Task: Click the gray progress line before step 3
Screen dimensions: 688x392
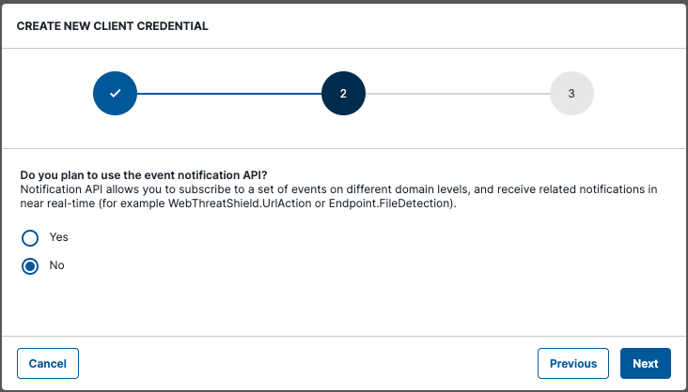Action: click(x=458, y=94)
